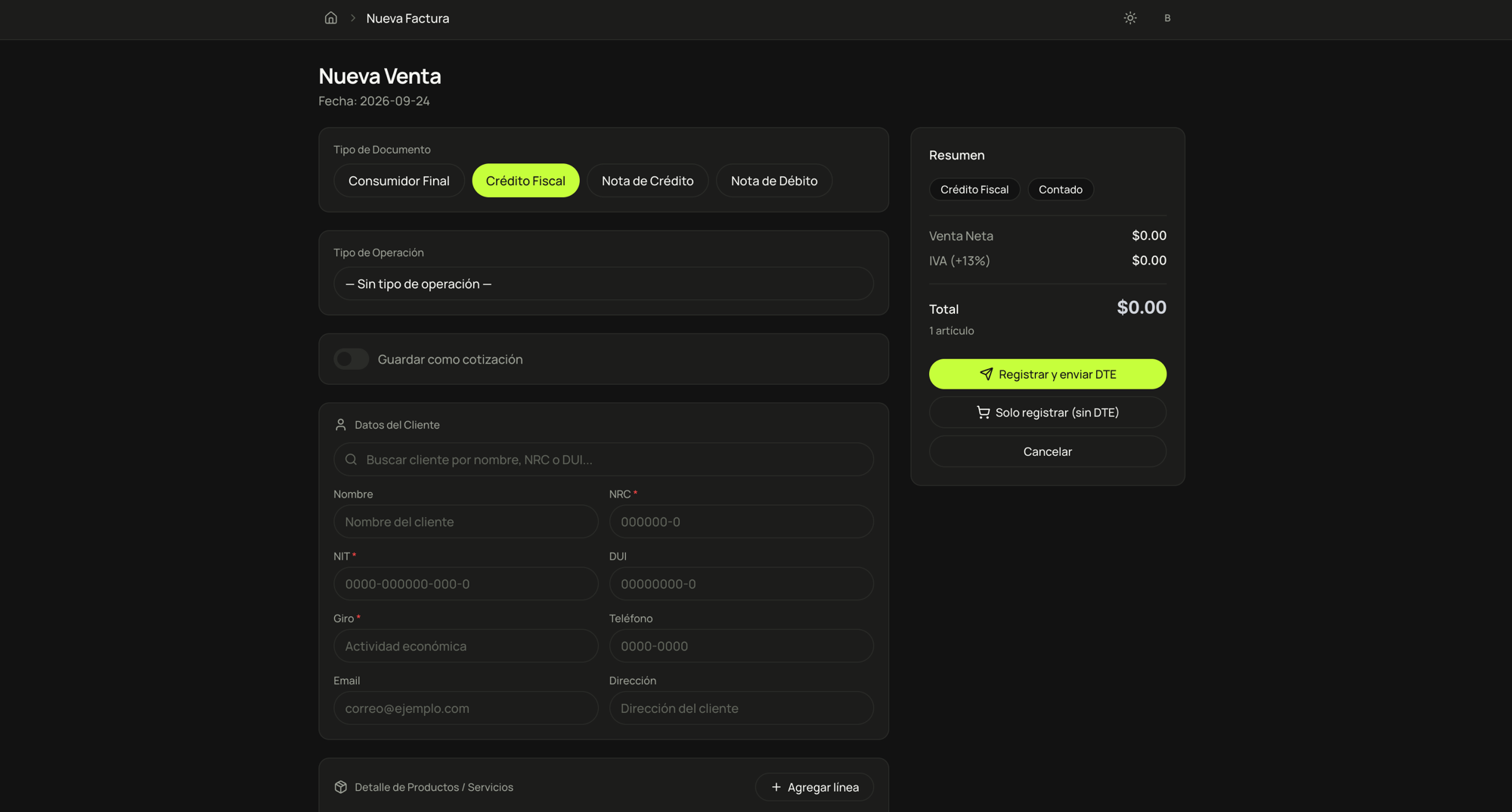Click the Total $0.00 amount
Screen dimensions: 1512x812
point(1141,308)
